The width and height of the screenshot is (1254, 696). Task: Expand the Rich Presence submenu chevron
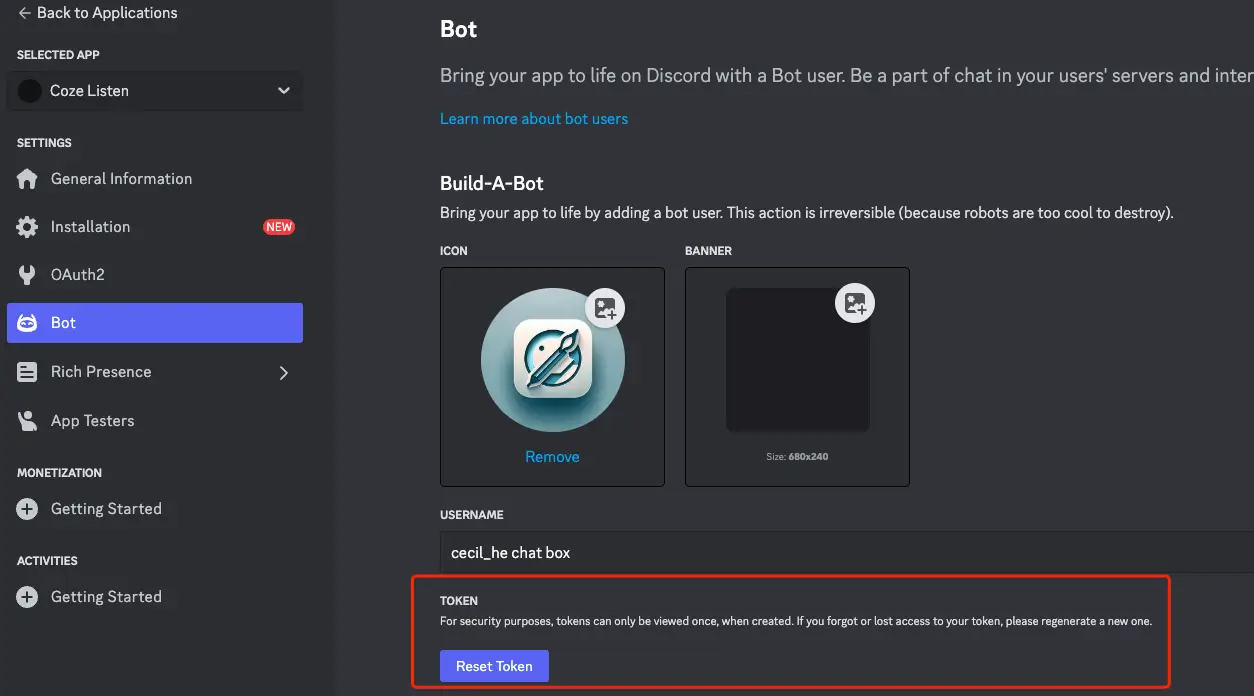283,372
